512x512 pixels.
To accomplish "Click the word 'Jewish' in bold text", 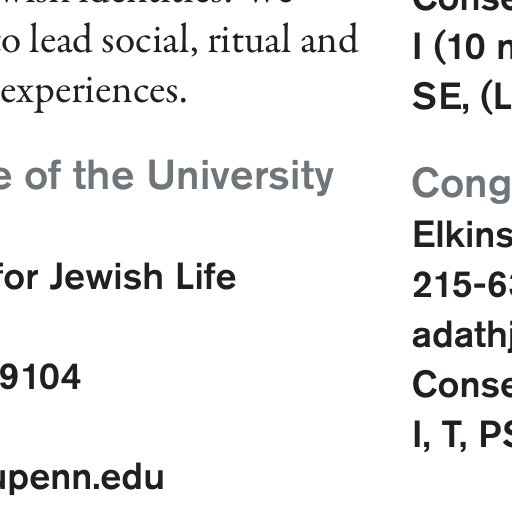I will tap(106, 276).
